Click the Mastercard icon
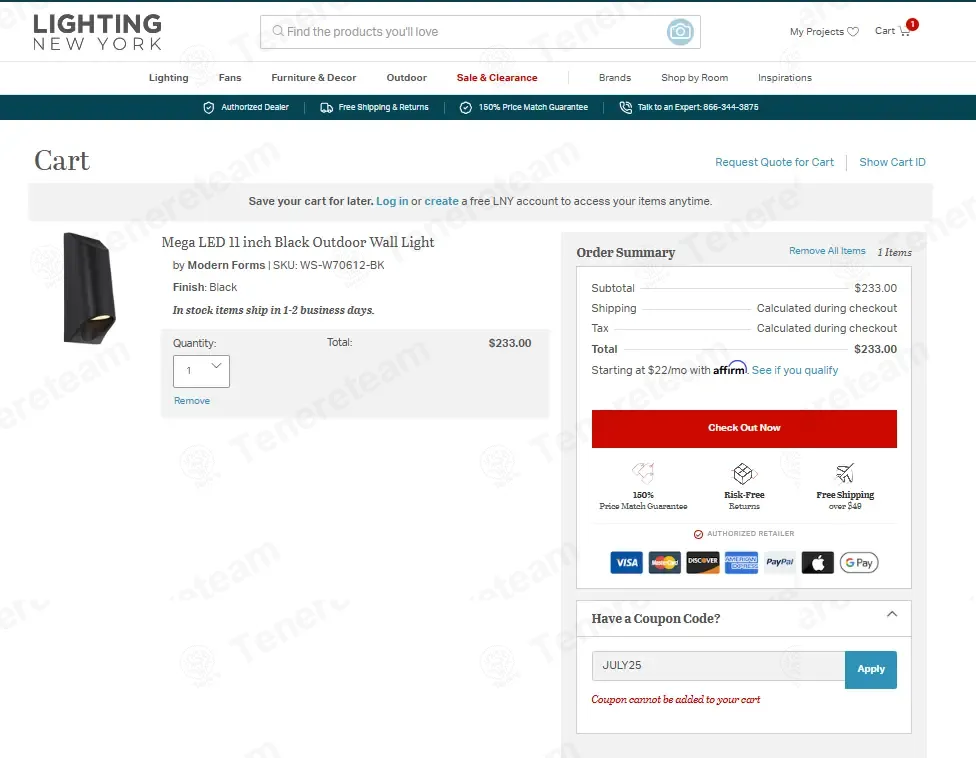The width and height of the screenshot is (976, 758). [664, 563]
